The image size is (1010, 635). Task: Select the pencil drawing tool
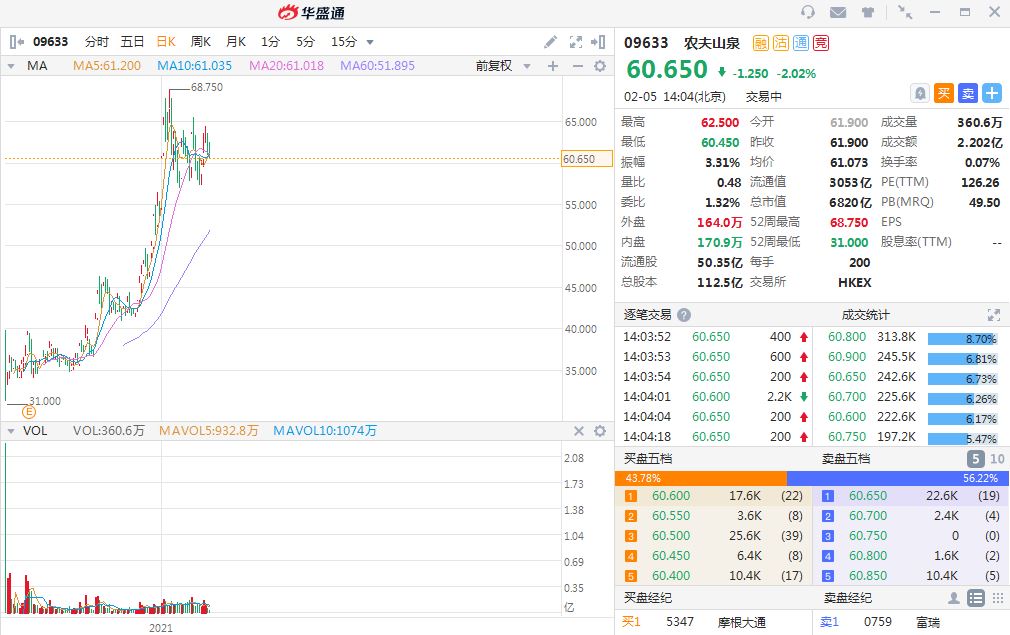point(551,42)
